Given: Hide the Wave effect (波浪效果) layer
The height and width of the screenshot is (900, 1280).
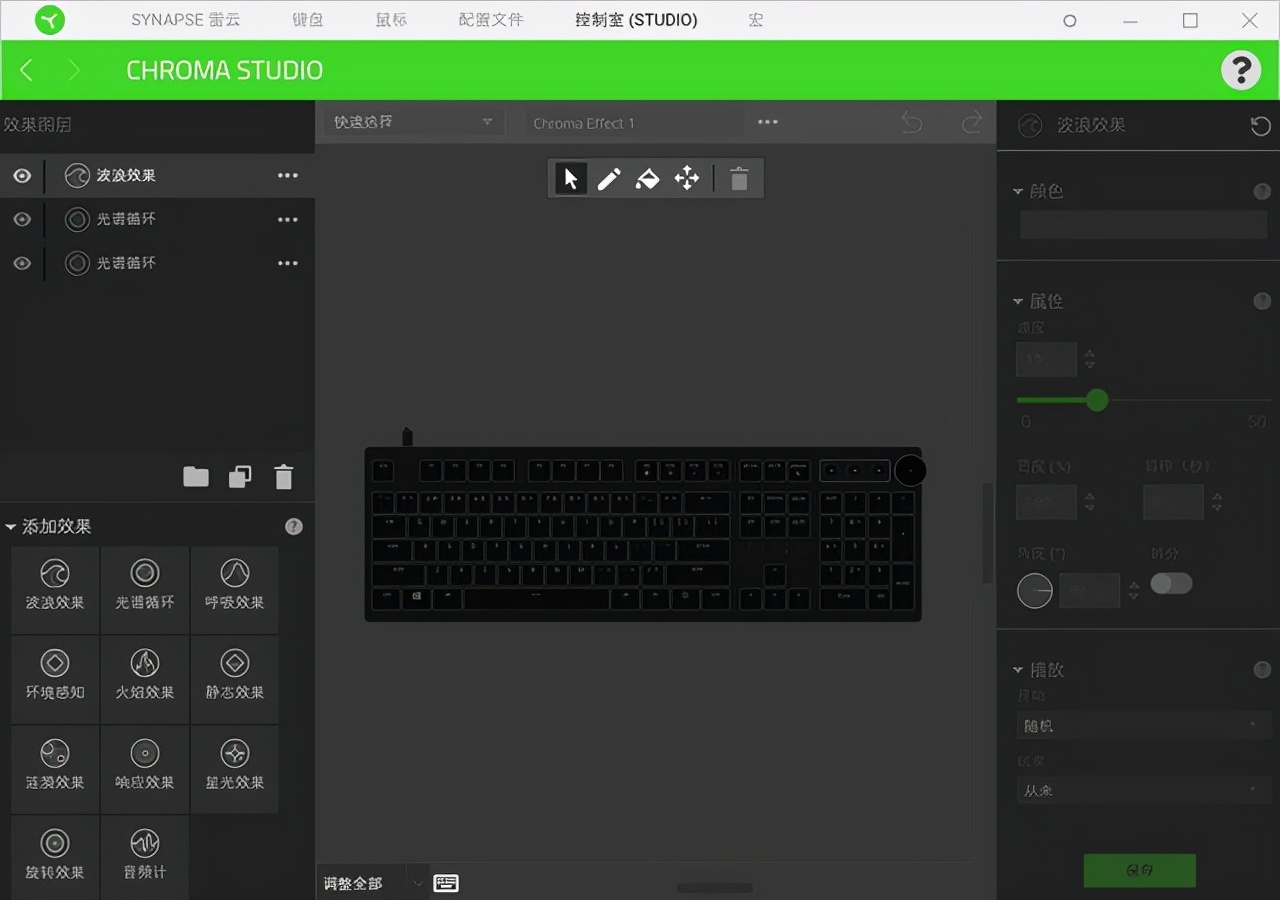Looking at the screenshot, I should (22, 176).
